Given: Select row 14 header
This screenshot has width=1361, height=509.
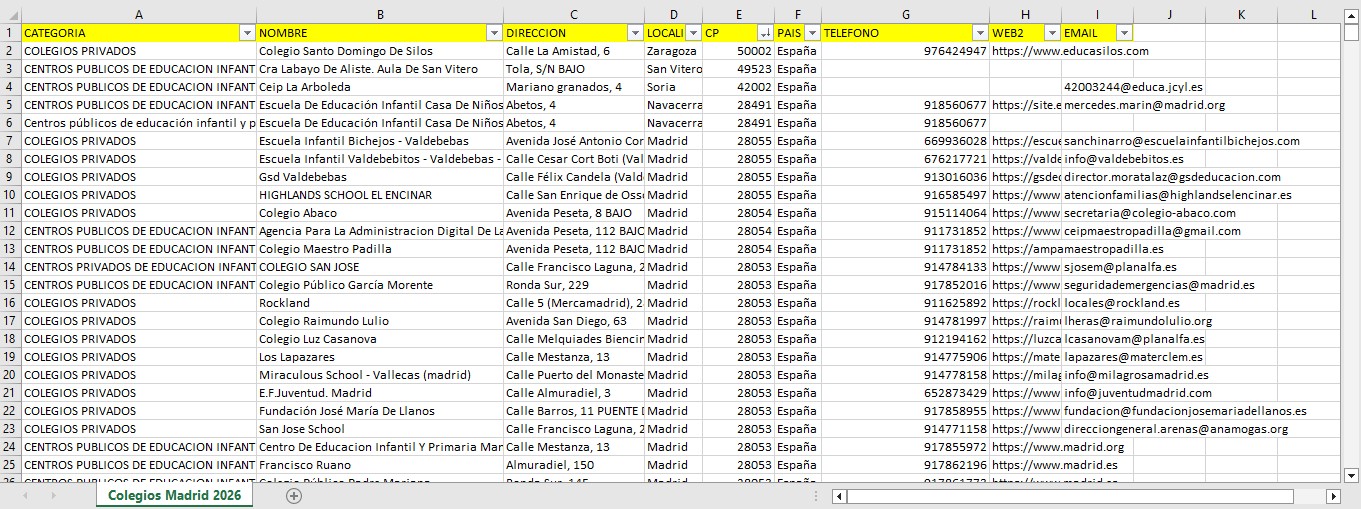Looking at the screenshot, I should pyautogui.click(x=10, y=267).
